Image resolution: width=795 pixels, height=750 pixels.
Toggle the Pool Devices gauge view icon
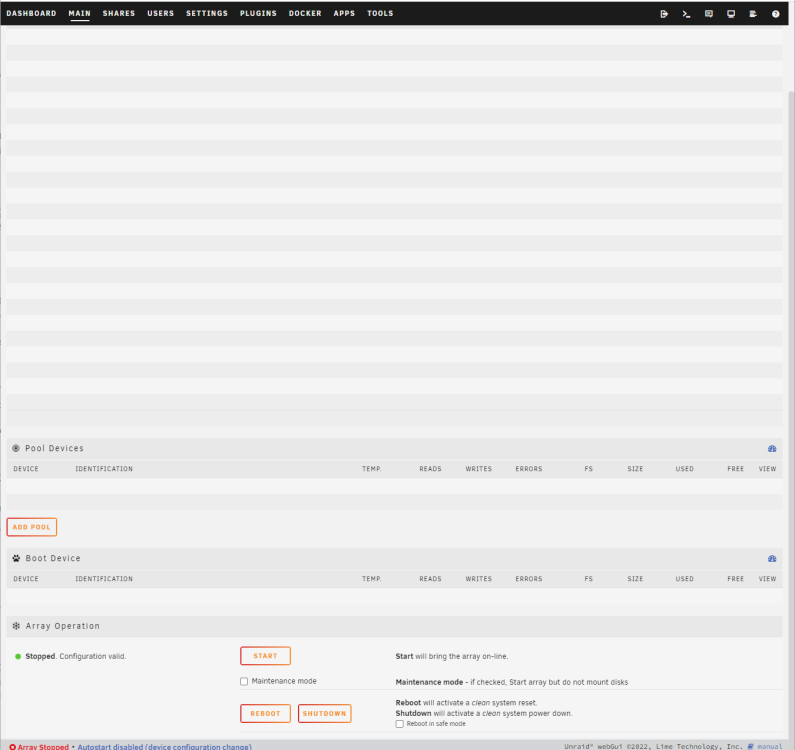click(772, 448)
